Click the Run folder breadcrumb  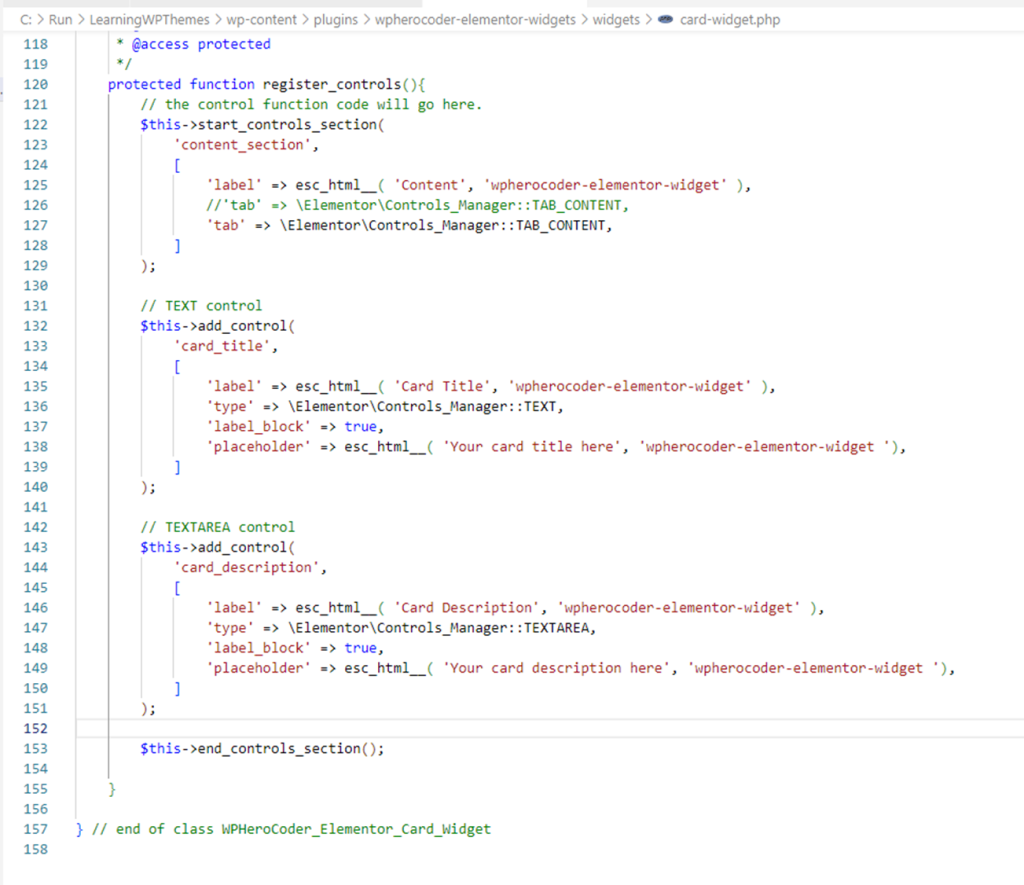point(60,19)
